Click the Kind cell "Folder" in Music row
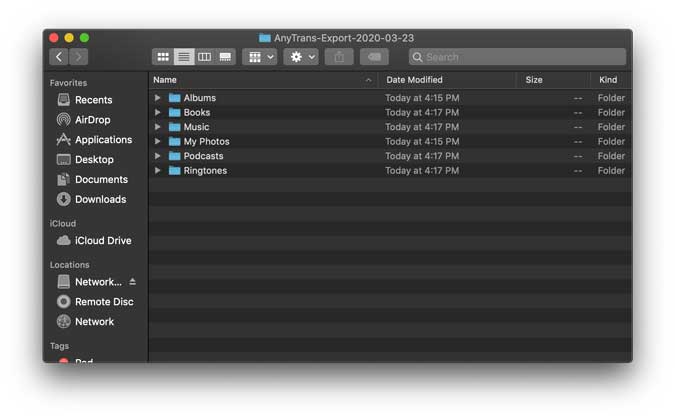 (611, 127)
